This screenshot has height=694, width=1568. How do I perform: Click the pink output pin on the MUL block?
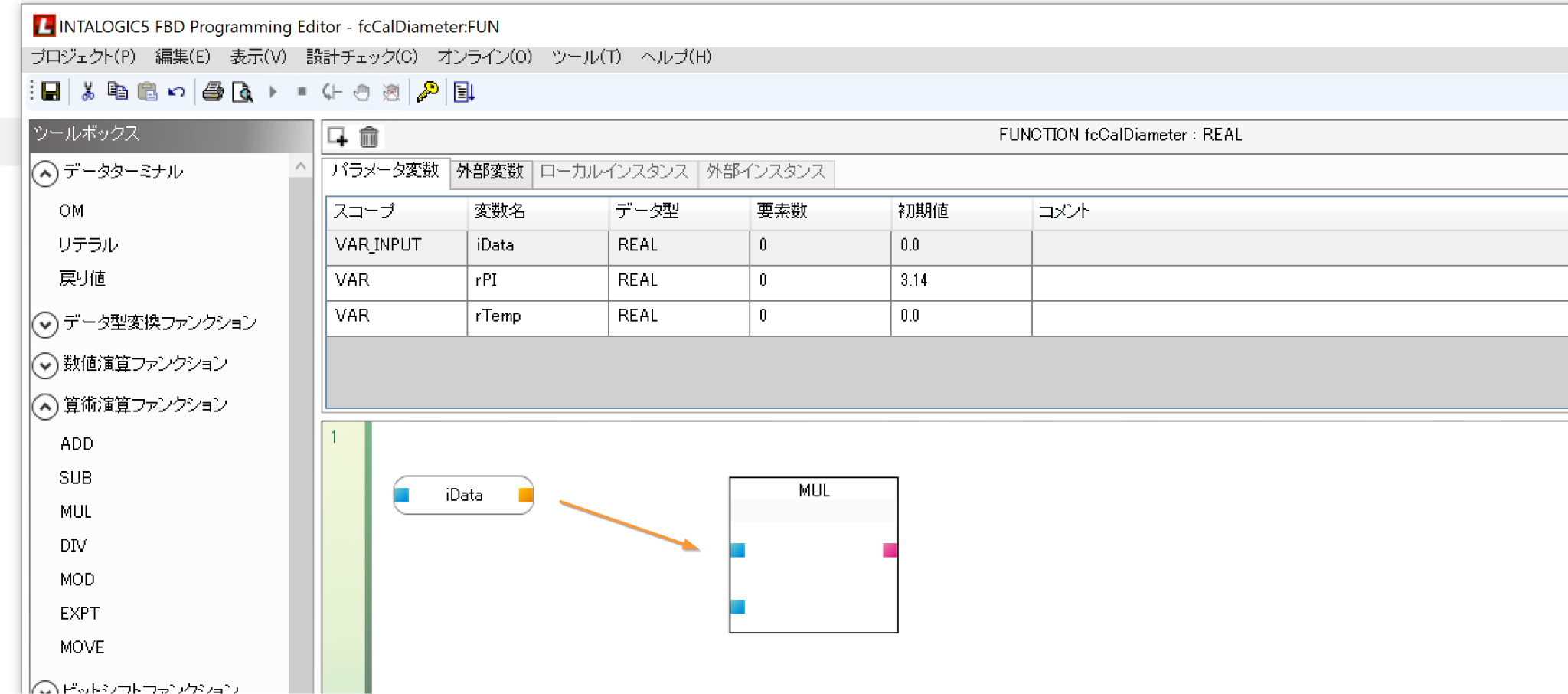[x=889, y=550]
